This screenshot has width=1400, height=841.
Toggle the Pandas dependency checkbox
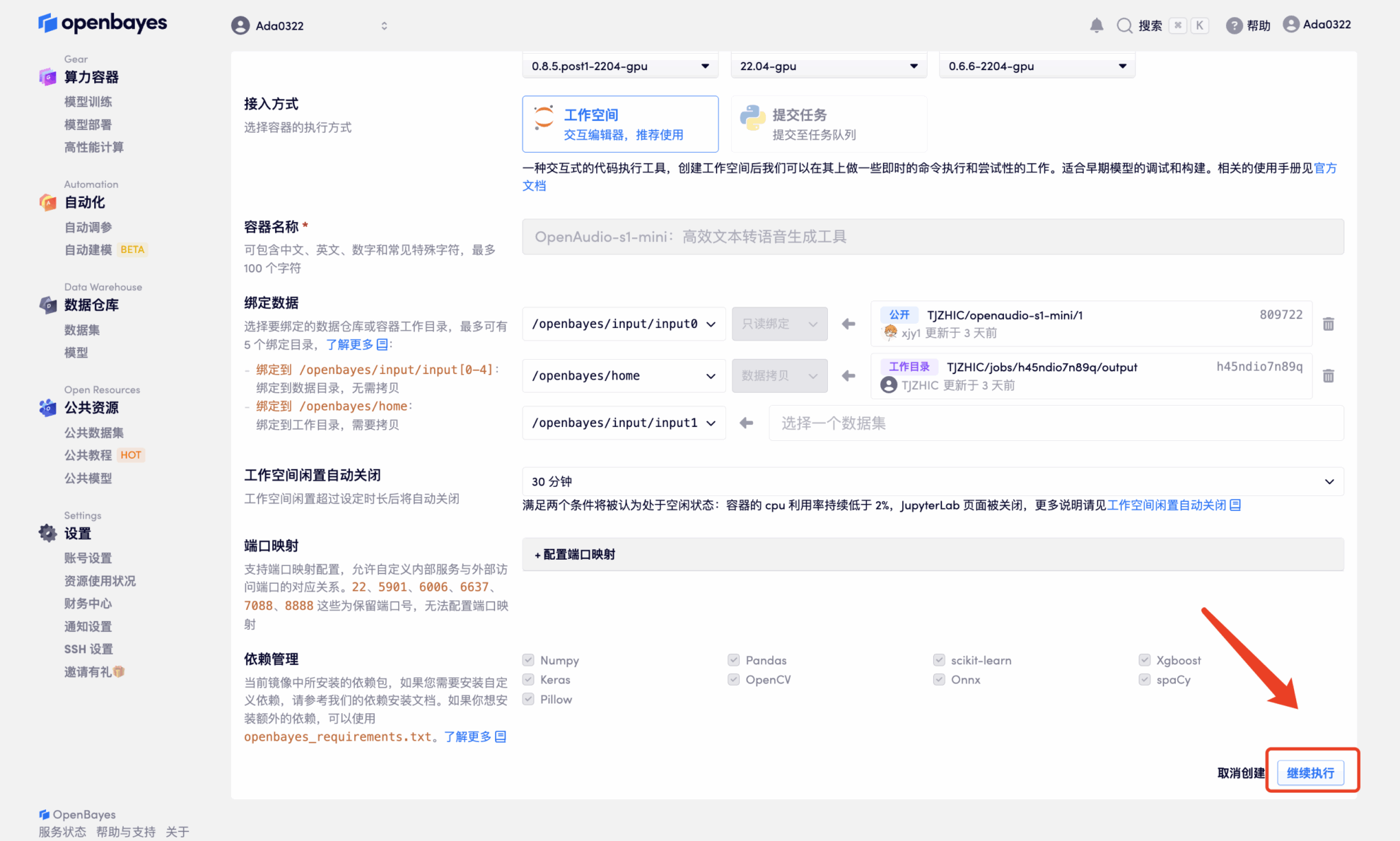coord(733,660)
